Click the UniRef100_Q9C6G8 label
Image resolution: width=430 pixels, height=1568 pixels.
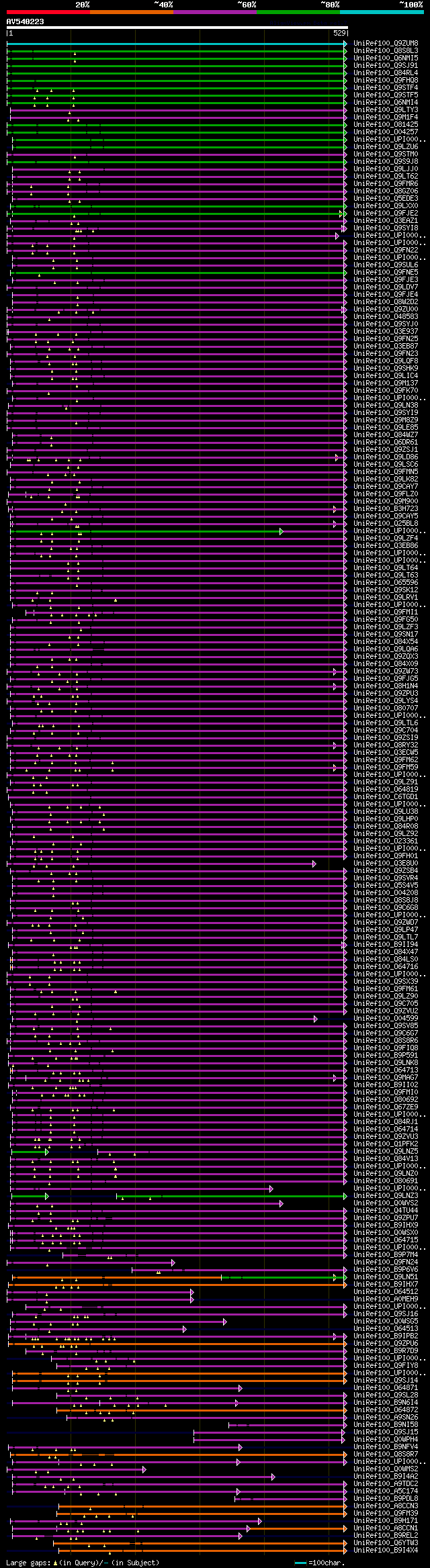(386, 908)
